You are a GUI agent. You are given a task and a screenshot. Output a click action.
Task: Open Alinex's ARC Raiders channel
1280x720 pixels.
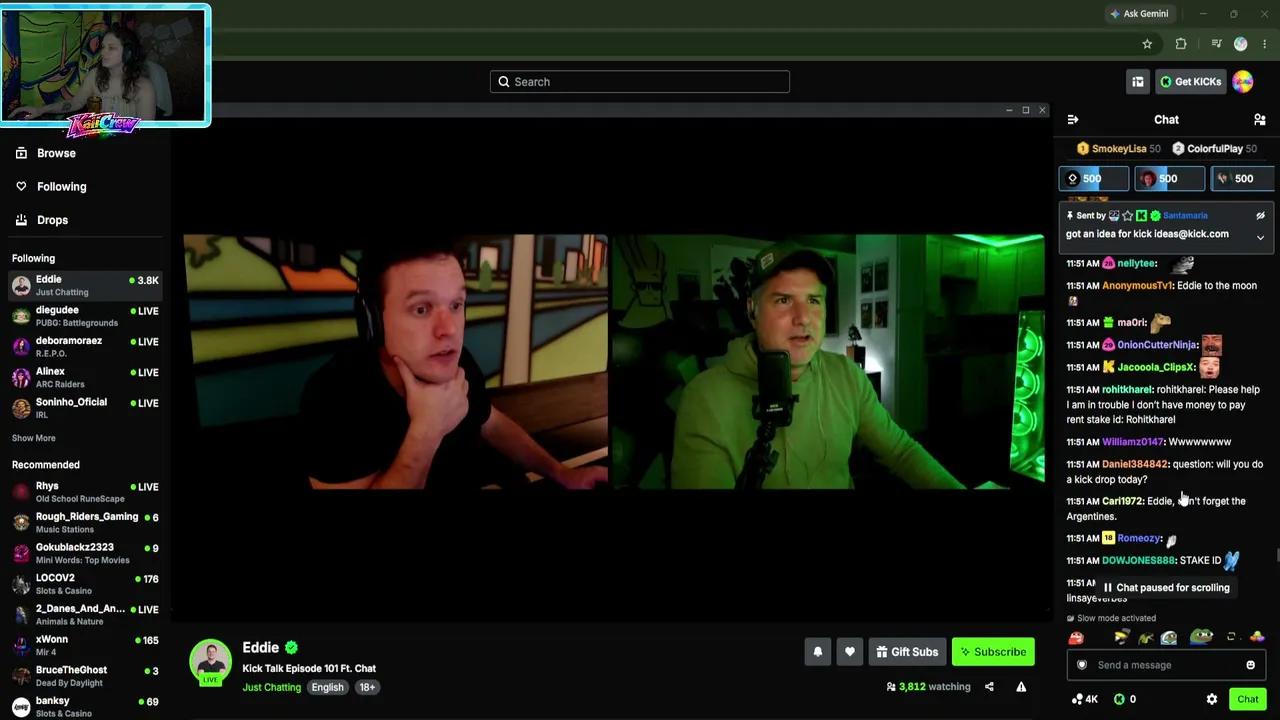(85, 377)
